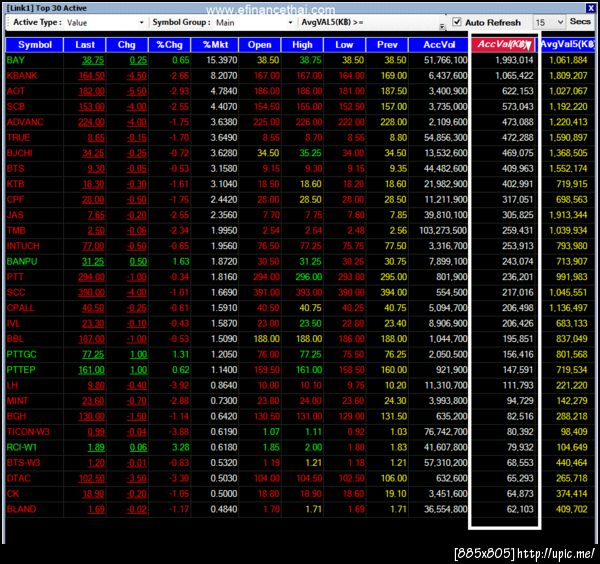Click the Low column header
This screenshot has width=600, height=564.
(x=344, y=45)
